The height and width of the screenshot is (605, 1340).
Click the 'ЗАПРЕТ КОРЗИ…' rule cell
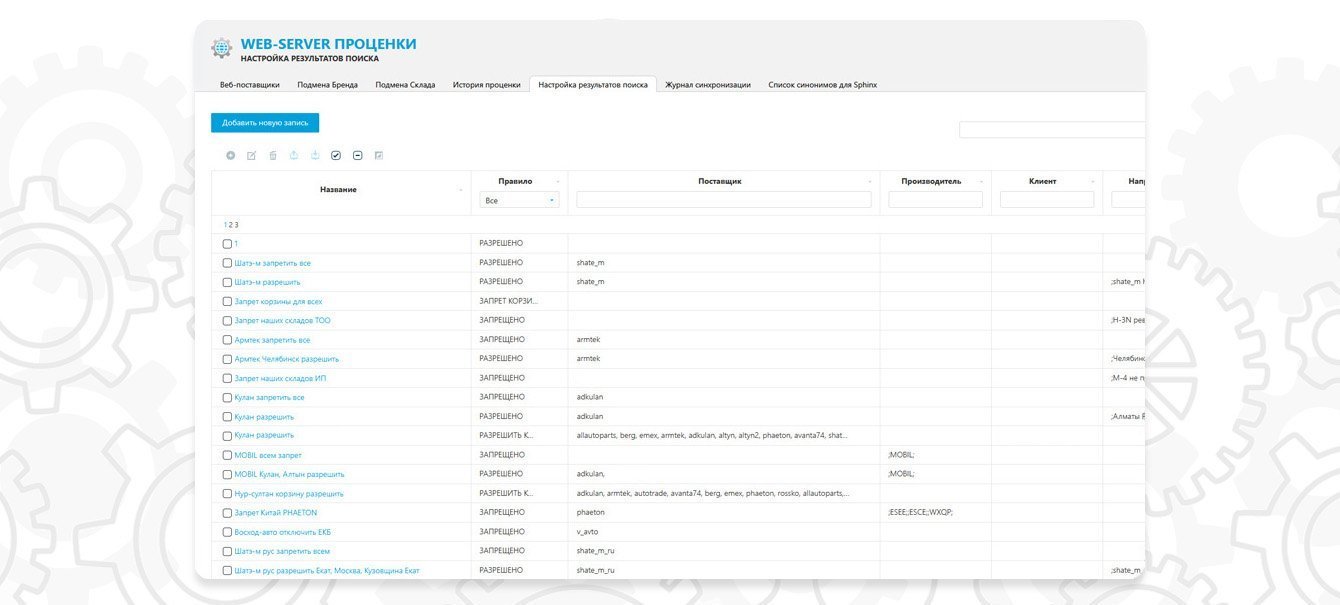tap(519, 301)
